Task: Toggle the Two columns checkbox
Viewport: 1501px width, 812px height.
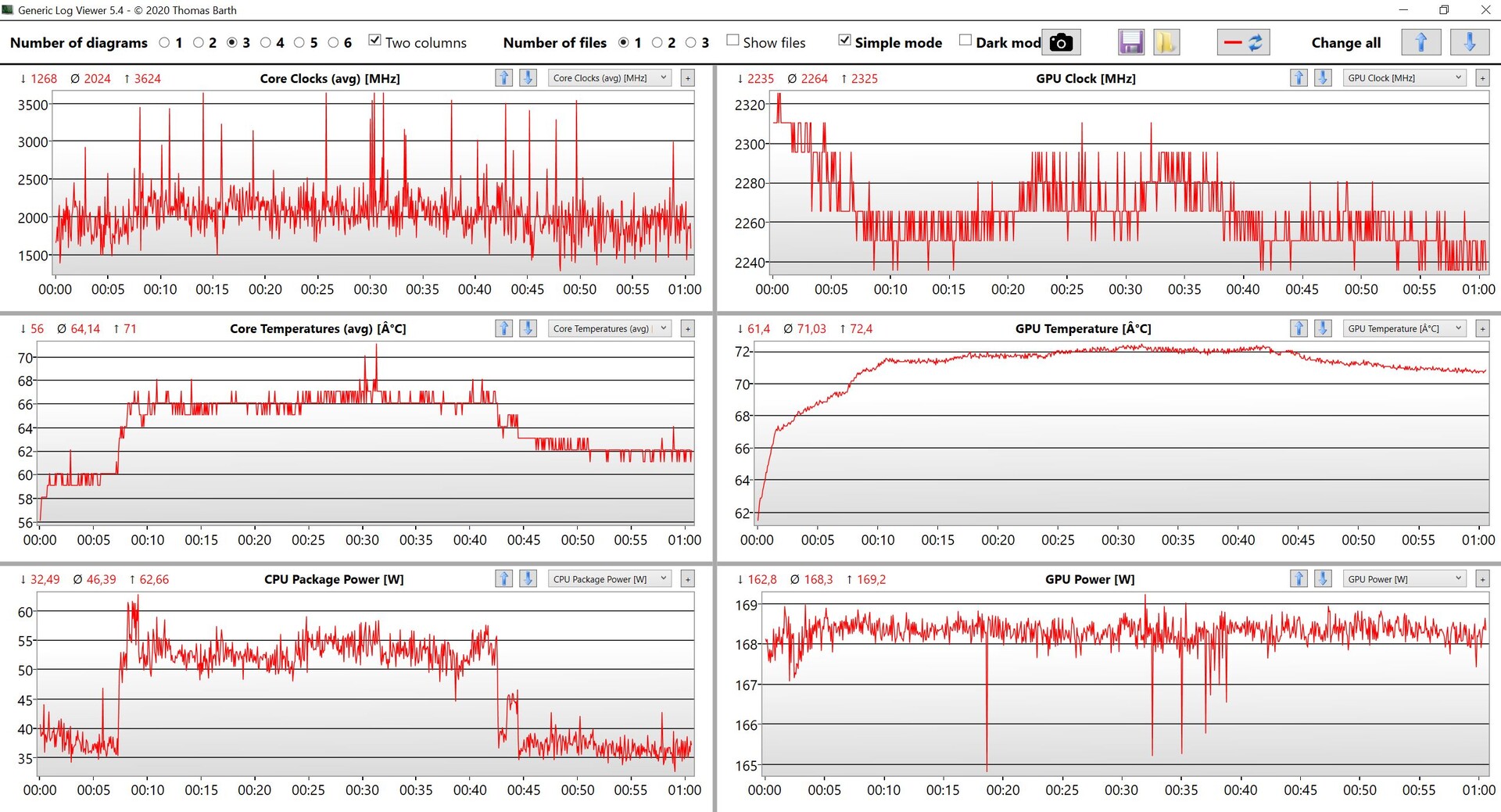Action: (x=375, y=41)
